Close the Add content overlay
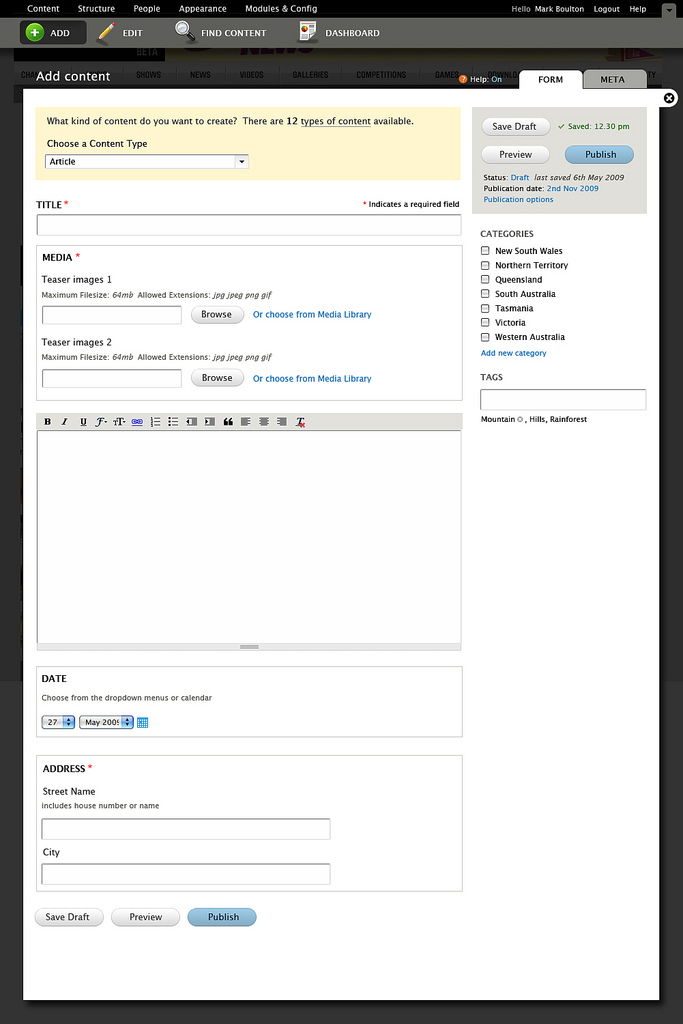 pyautogui.click(x=669, y=98)
